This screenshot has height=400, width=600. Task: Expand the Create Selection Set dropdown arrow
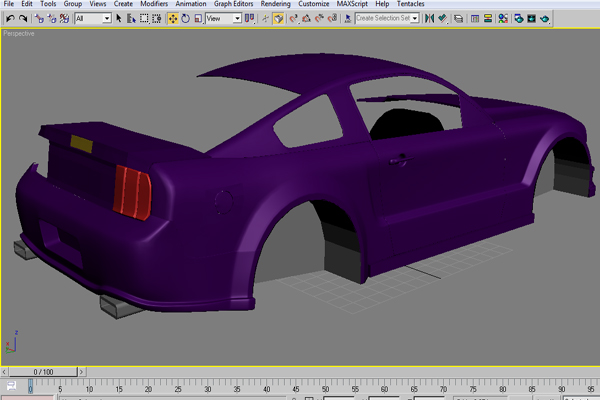click(415, 18)
